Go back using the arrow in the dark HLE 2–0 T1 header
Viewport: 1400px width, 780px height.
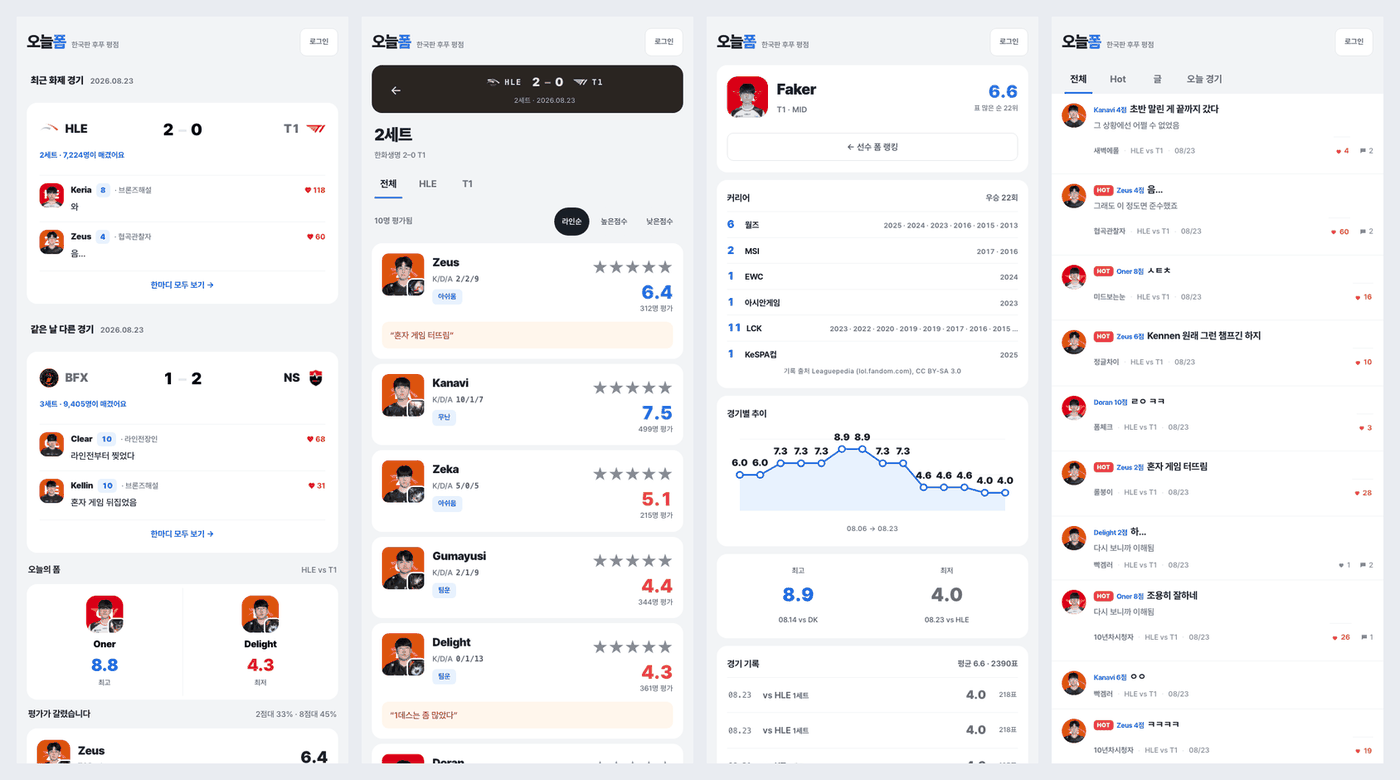tap(396, 90)
